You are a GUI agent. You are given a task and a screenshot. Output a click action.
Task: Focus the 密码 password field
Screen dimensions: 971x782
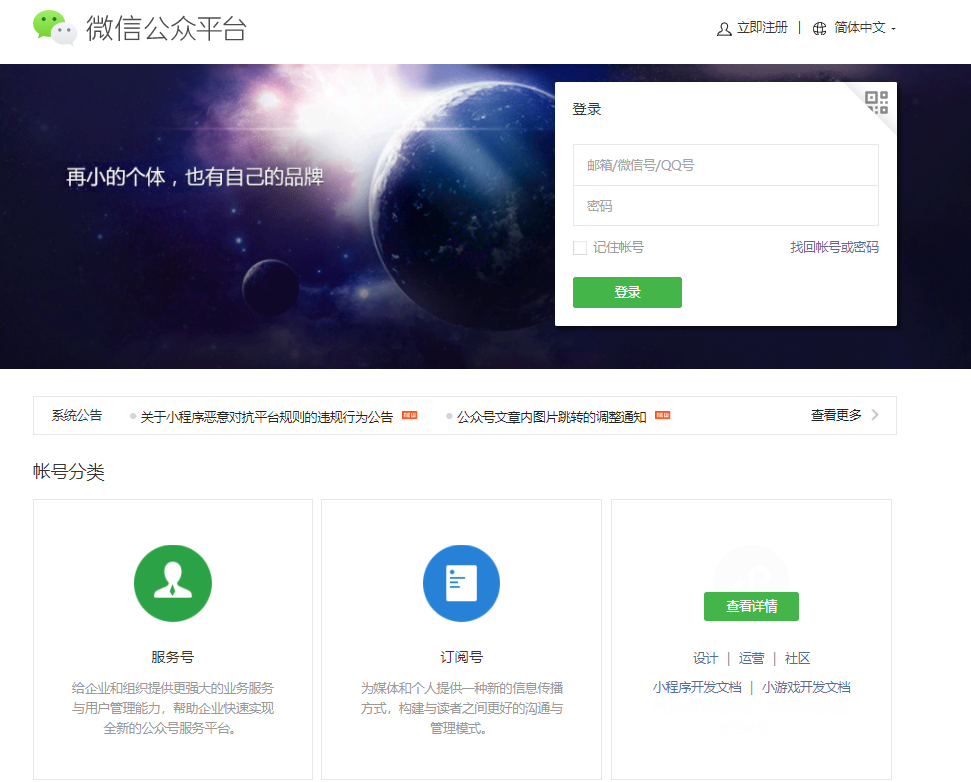[x=725, y=206]
